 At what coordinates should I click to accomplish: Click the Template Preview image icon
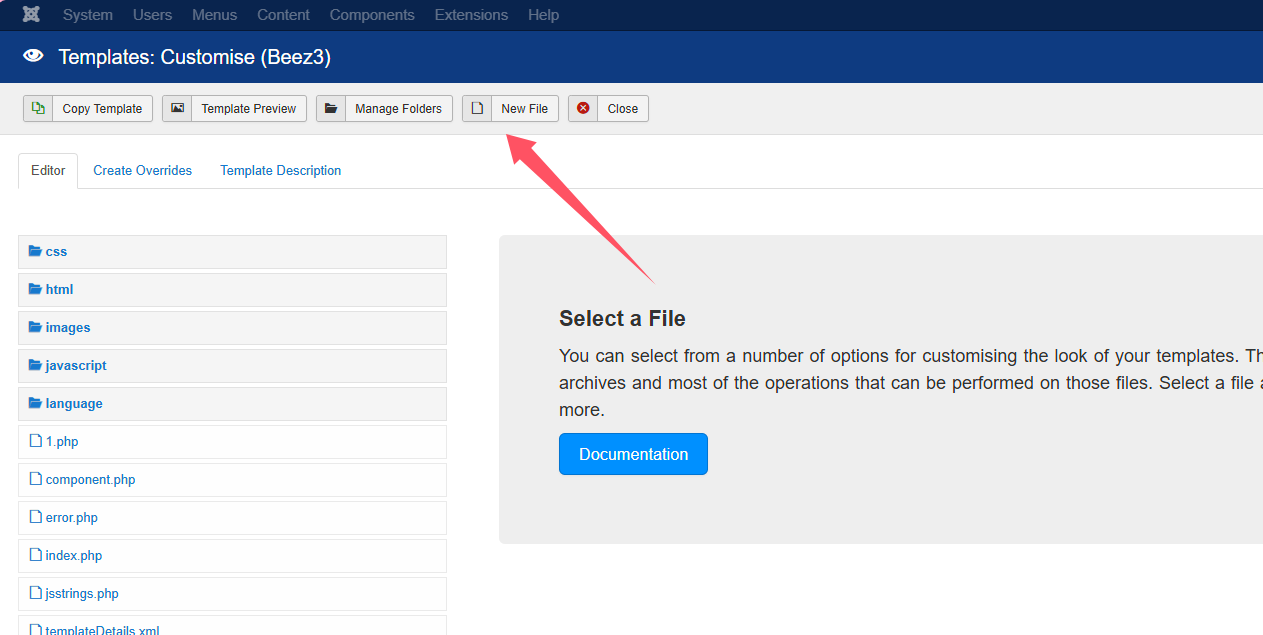click(177, 108)
